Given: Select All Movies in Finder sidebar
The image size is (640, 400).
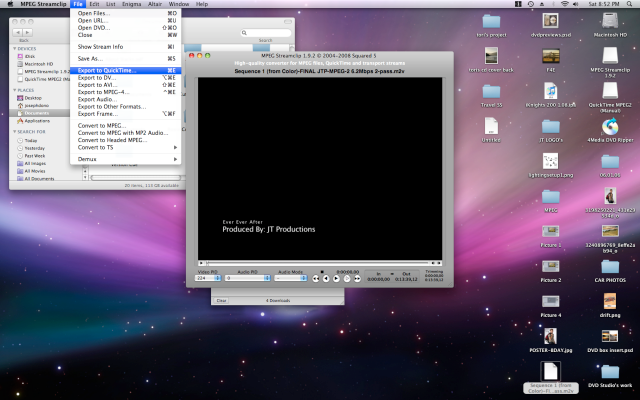Looking at the screenshot, I should [35, 171].
